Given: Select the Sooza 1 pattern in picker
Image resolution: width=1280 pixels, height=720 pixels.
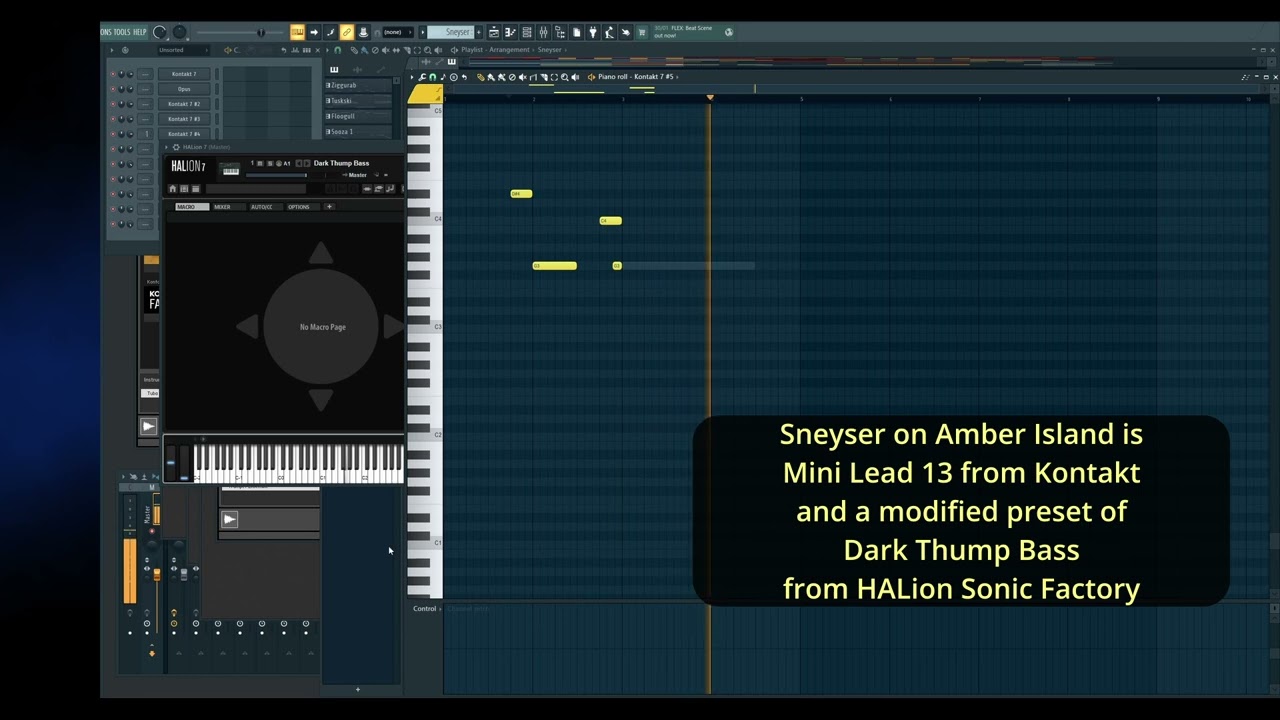Looking at the screenshot, I should pyautogui.click(x=357, y=132).
